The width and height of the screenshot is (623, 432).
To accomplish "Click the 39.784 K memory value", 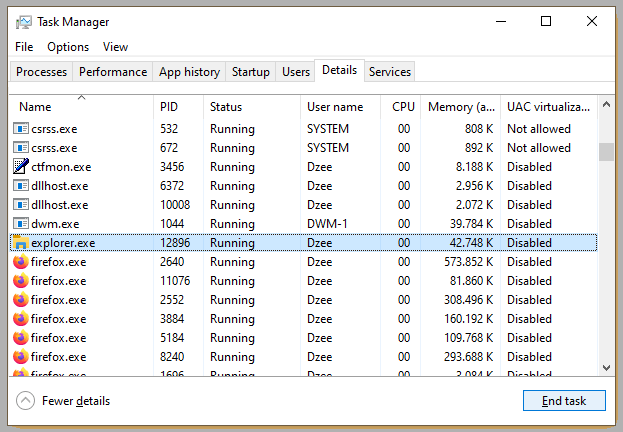I will [472, 224].
